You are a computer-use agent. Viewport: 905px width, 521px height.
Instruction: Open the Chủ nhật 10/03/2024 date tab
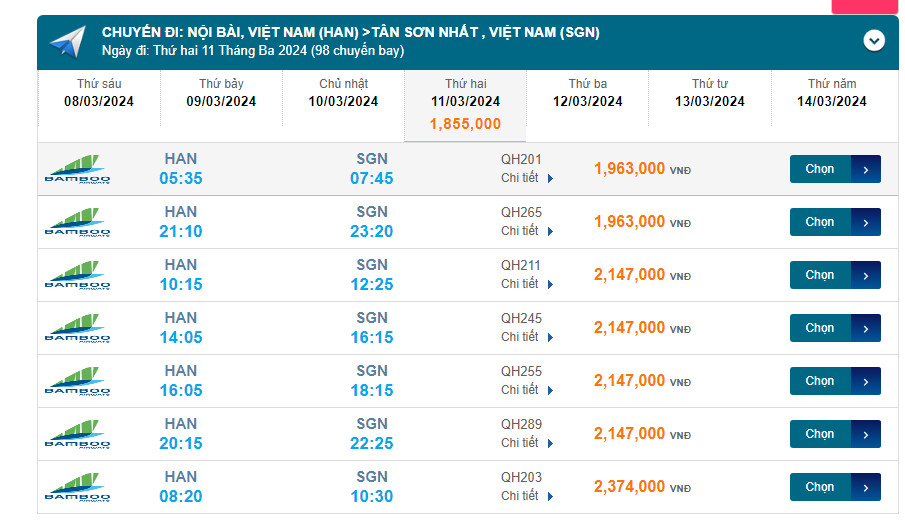pos(343,93)
